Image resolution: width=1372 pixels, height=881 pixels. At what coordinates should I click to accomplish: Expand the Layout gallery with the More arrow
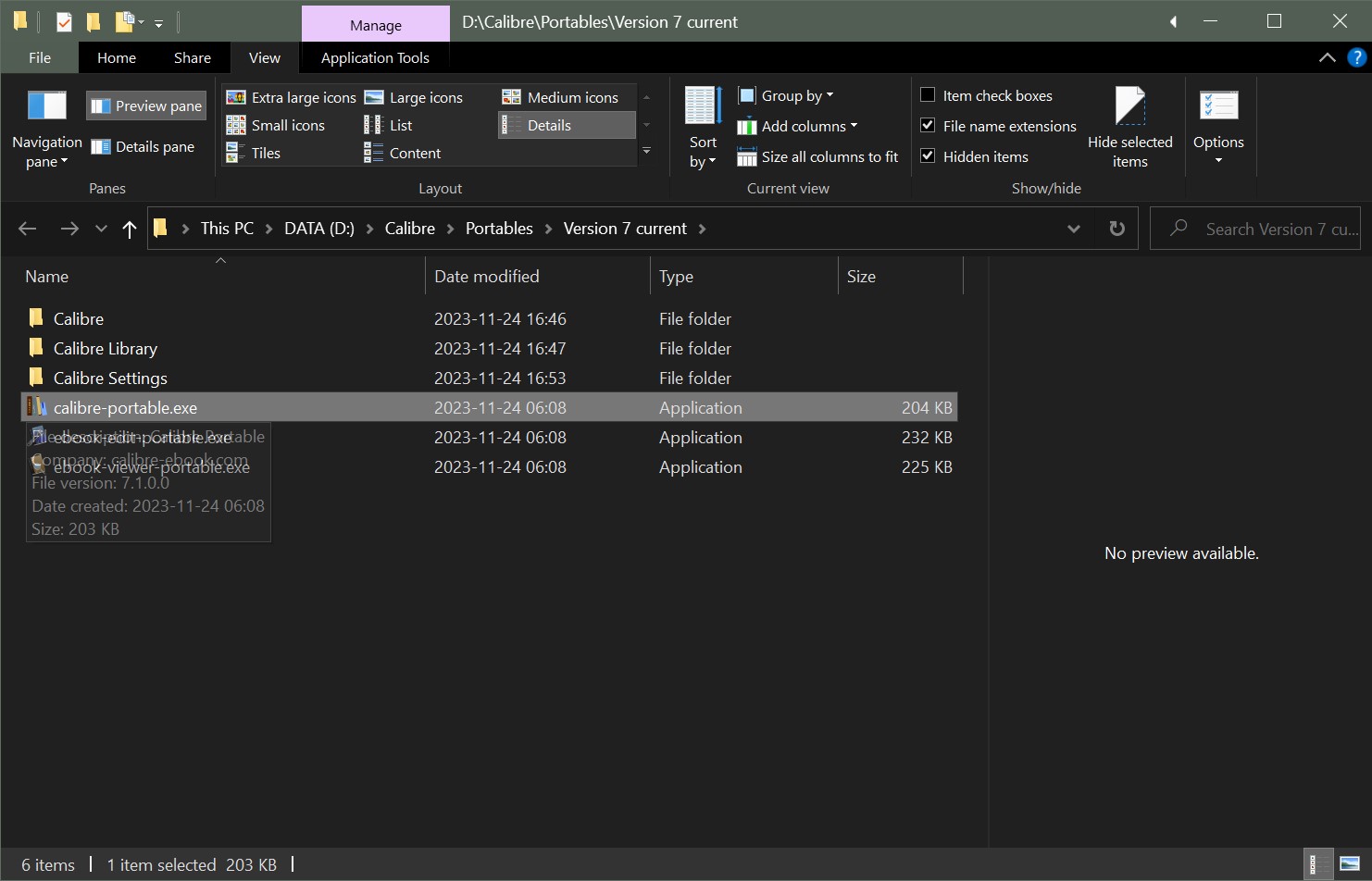pyautogui.click(x=646, y=151)
